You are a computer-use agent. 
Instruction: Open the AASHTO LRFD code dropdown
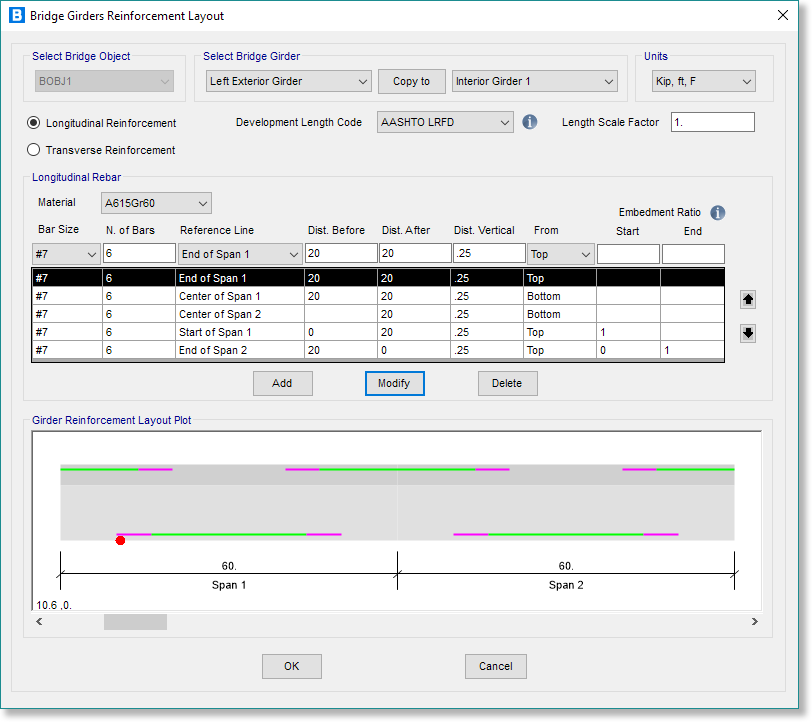pos(445,122)
